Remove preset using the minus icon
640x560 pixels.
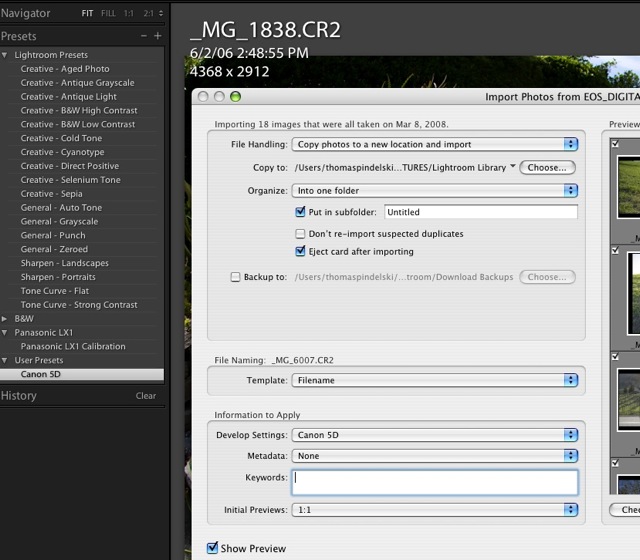(x=144, y=36)
